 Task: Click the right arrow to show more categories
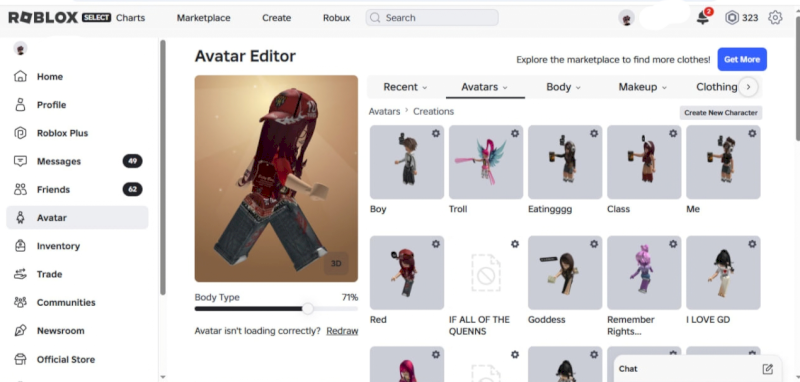(748, 87)
